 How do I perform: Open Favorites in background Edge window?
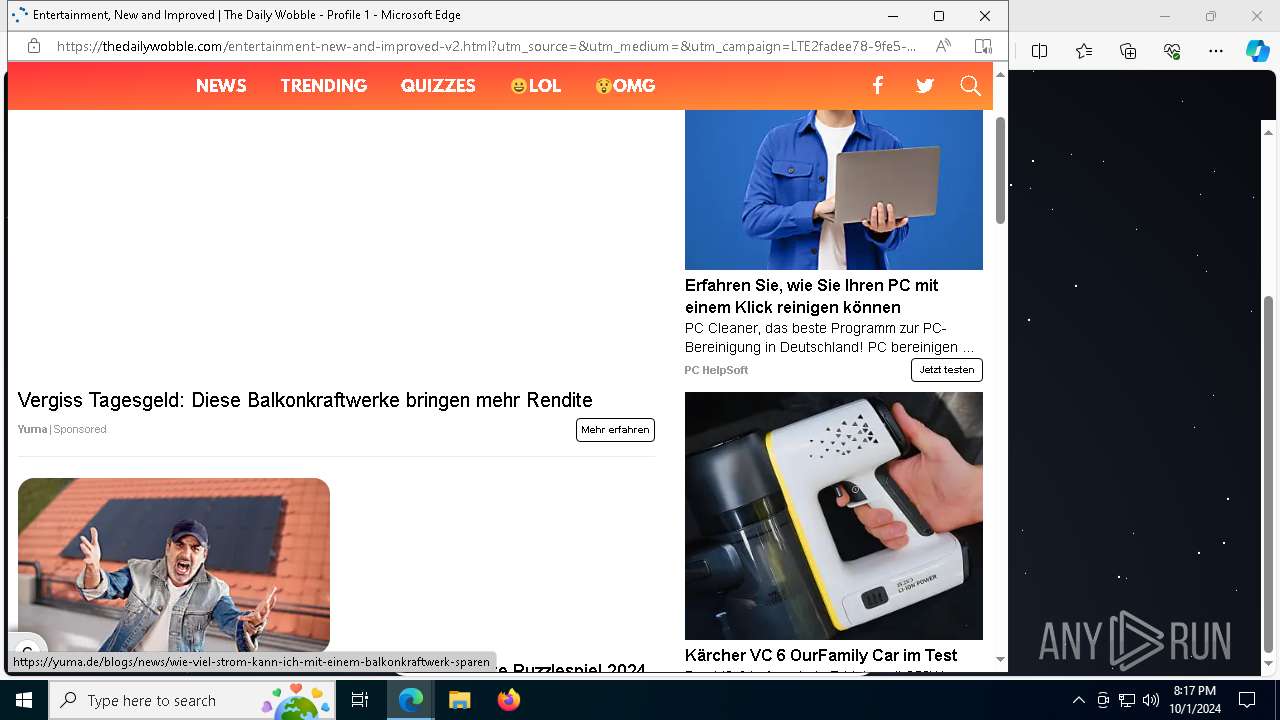coord(1084,51)
